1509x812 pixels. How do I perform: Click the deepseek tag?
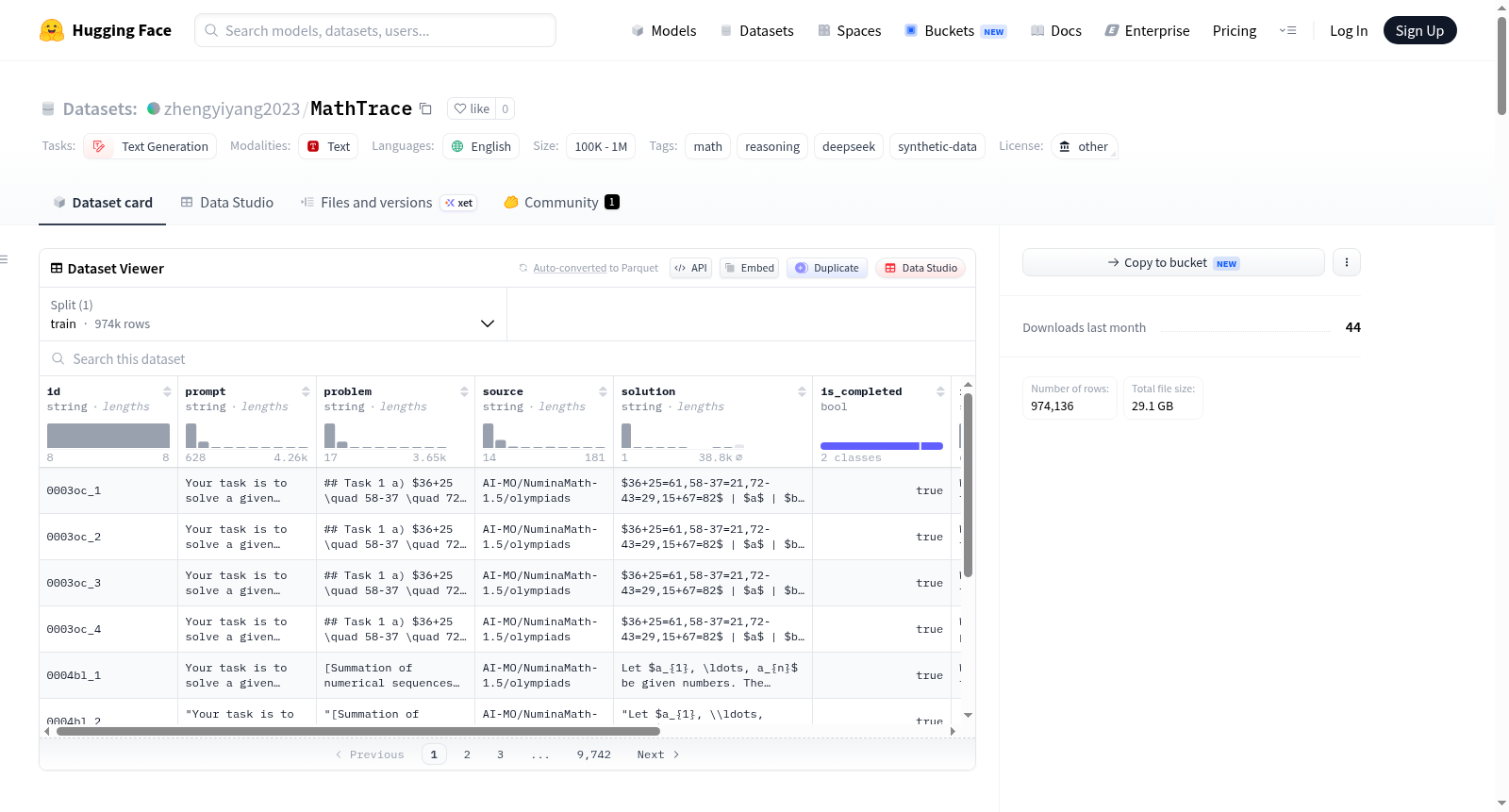[849, 146]
